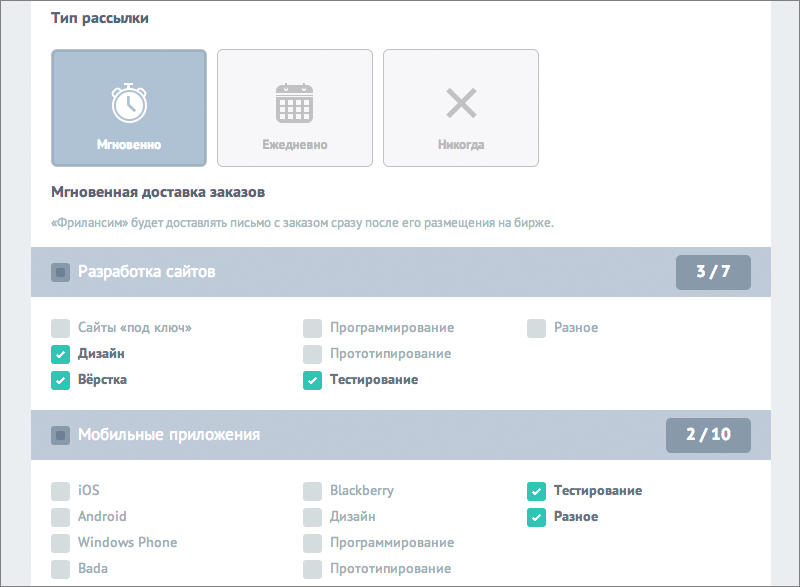The height and width of the screenshot is (587, 800).
Task: Select the Мгновенно clock icon option
Action: point(129,107)
